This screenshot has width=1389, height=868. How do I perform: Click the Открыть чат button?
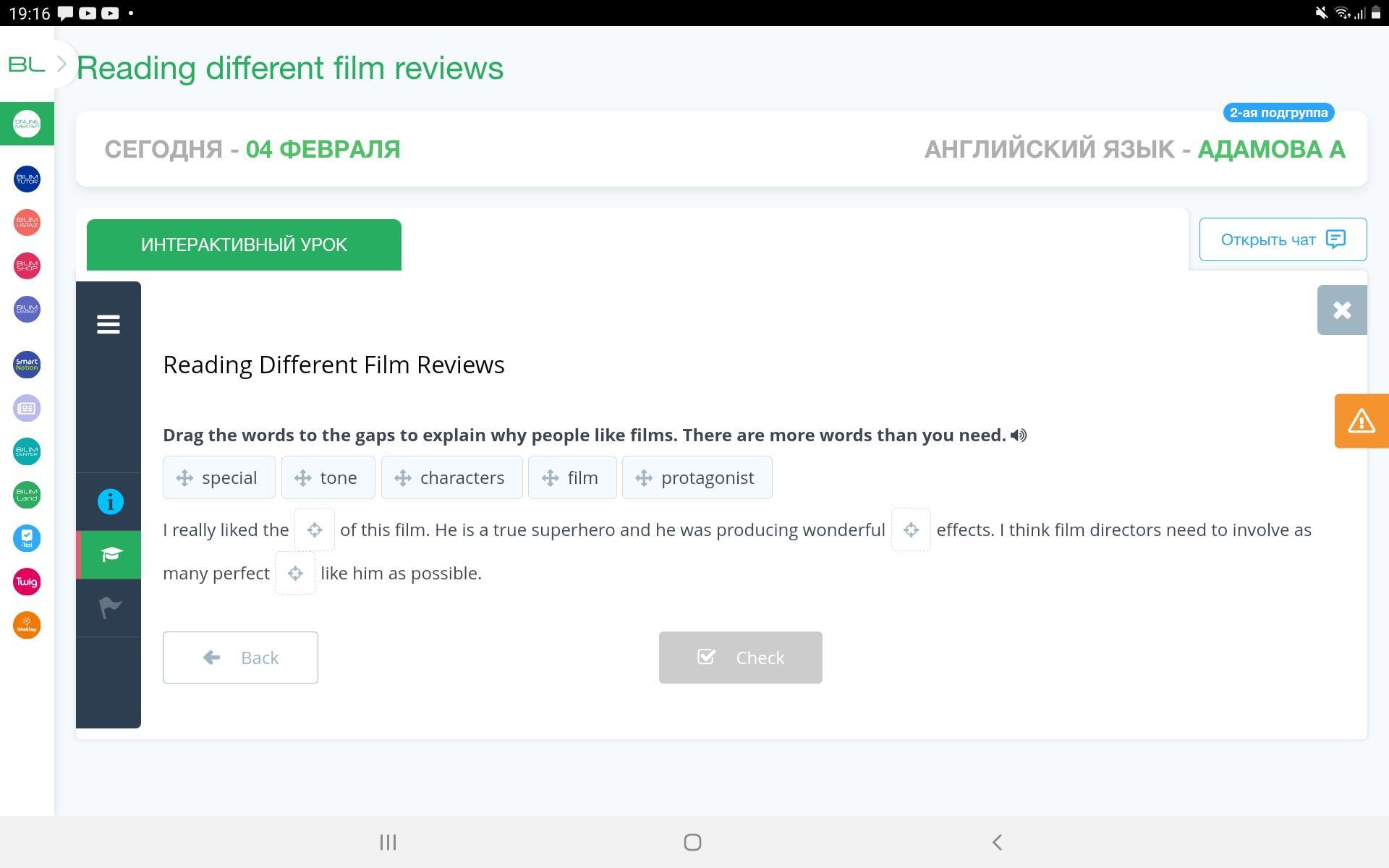click(1282, 239)
